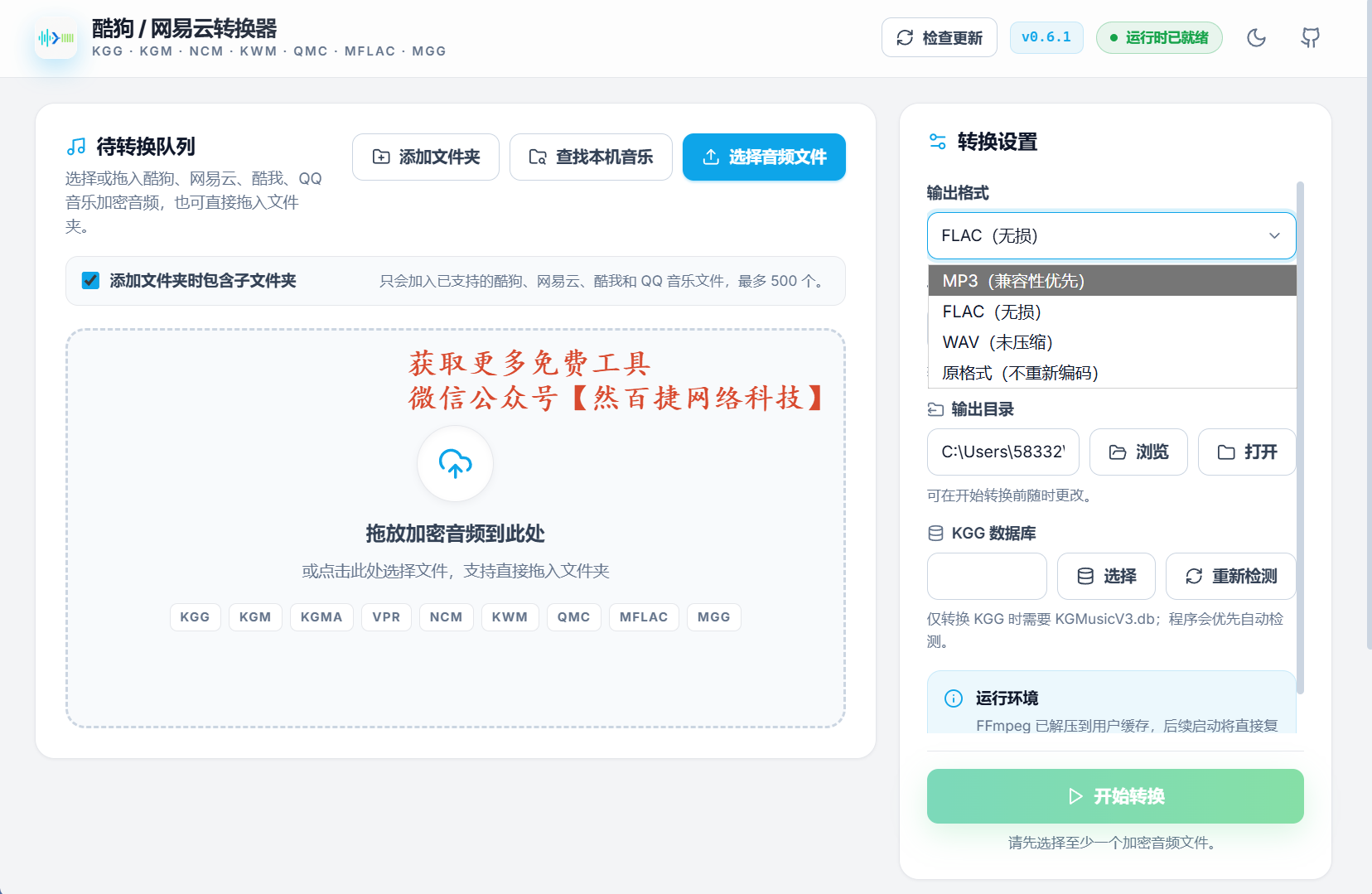Click the cloud upload icon in the drop zone
1372x894 pixels.
(x=456, y=463)
